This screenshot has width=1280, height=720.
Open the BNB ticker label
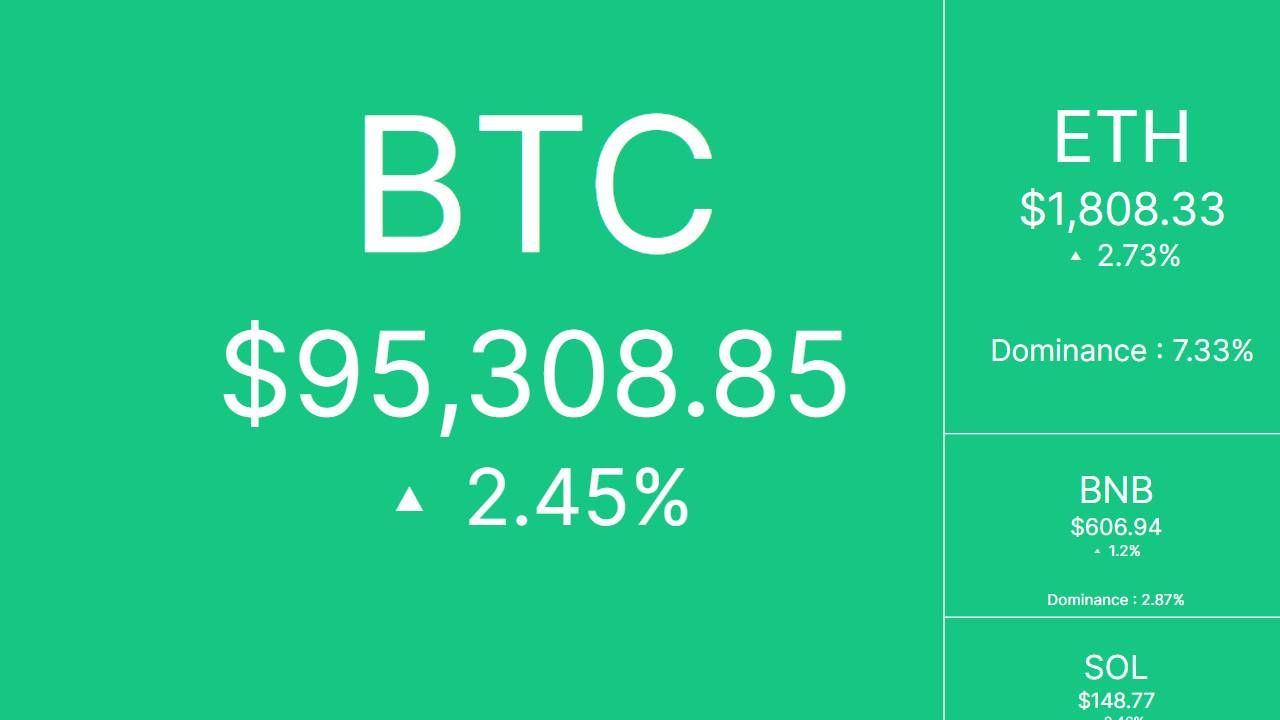(1116, 490)
